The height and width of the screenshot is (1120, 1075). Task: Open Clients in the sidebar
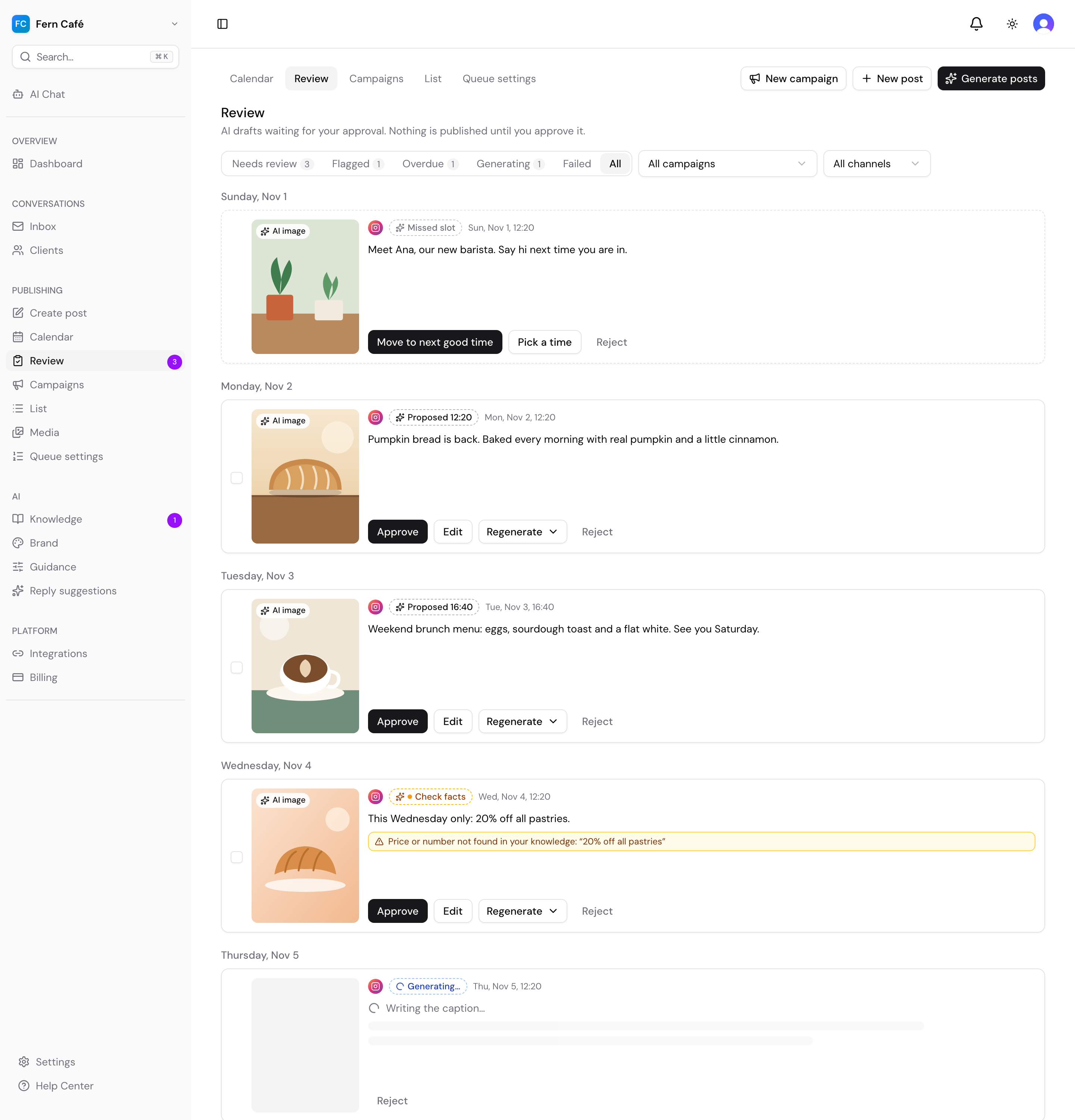pos(96,250)
